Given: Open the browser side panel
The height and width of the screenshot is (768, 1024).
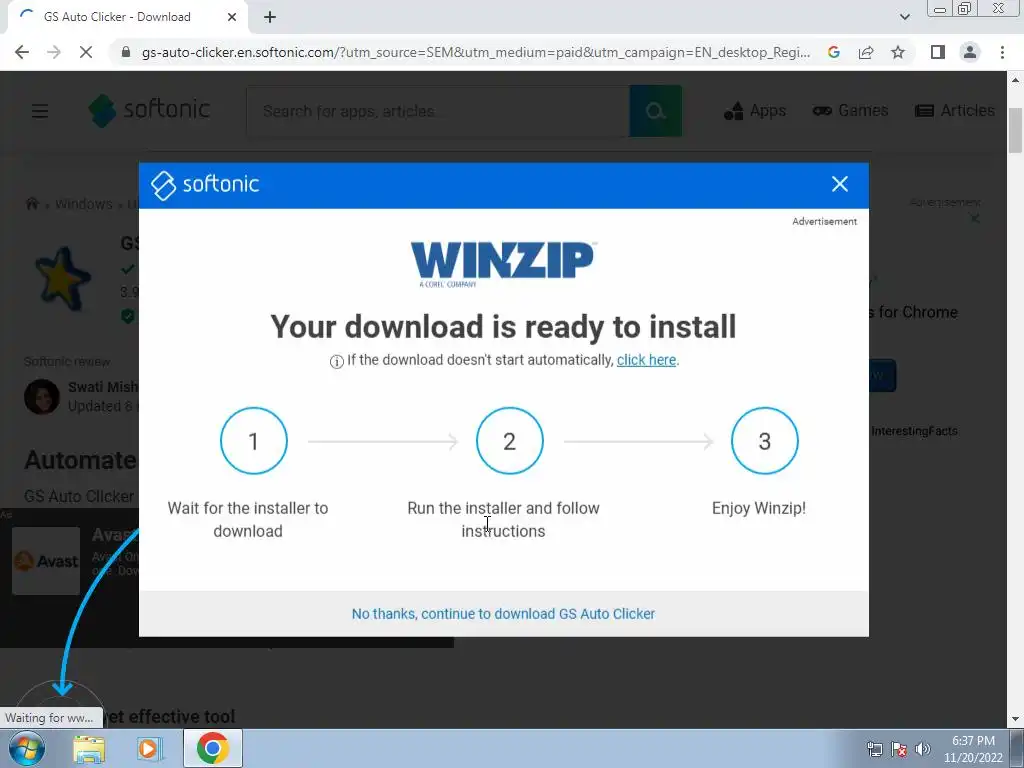Looking at the screenshot, I should pyautogui.click(x=938, y=52).
